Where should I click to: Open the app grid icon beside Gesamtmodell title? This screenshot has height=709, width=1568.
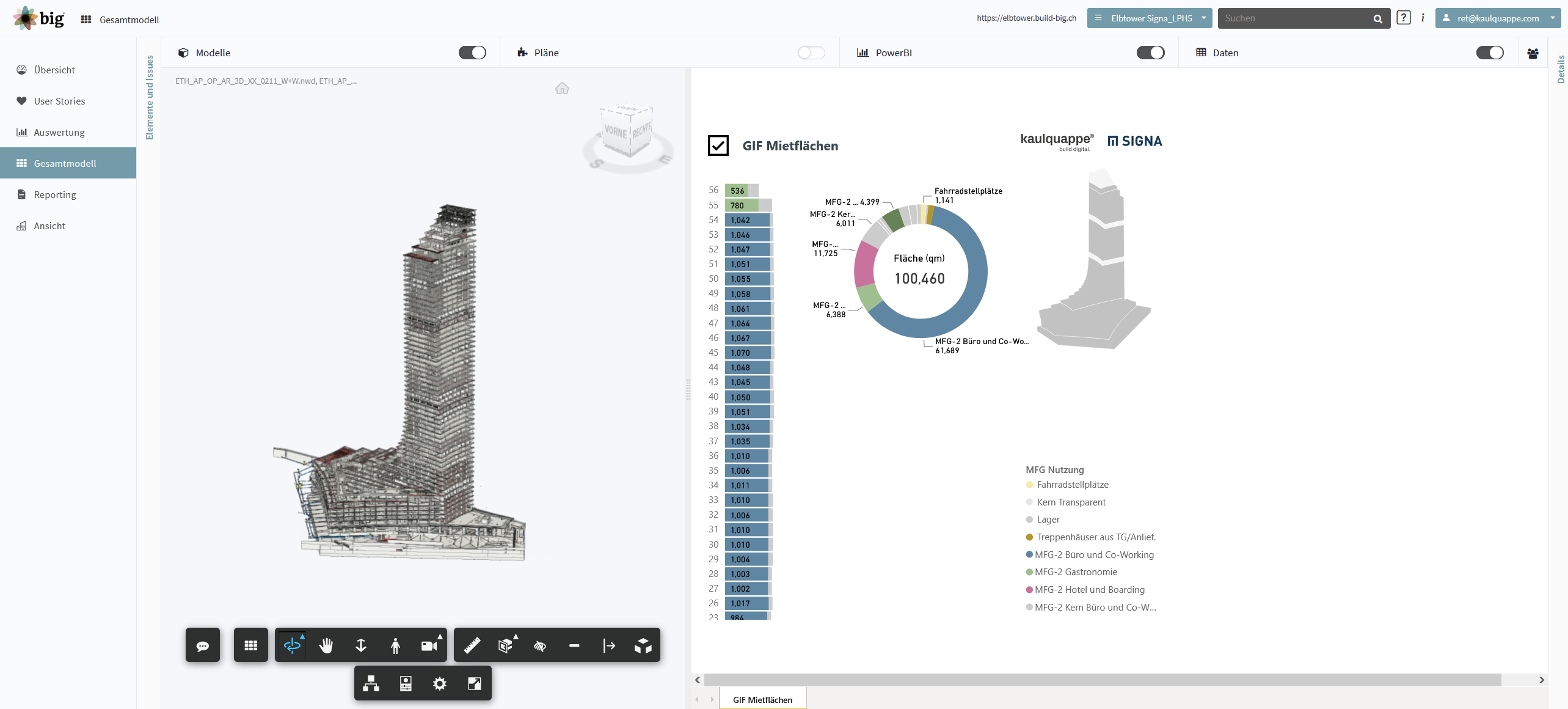[x=86, y=20]
